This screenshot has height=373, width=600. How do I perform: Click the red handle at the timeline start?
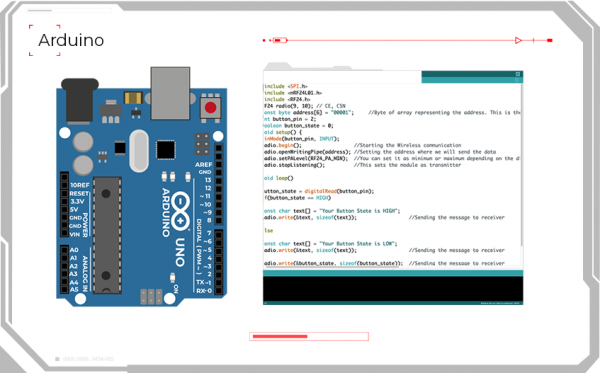tap(280, 40)
